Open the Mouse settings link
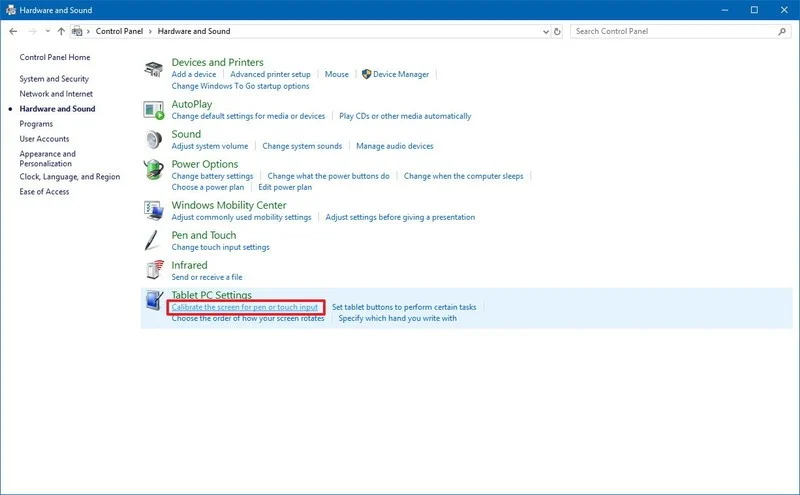Screen dimensions: 800x495 tap(337, 74)
